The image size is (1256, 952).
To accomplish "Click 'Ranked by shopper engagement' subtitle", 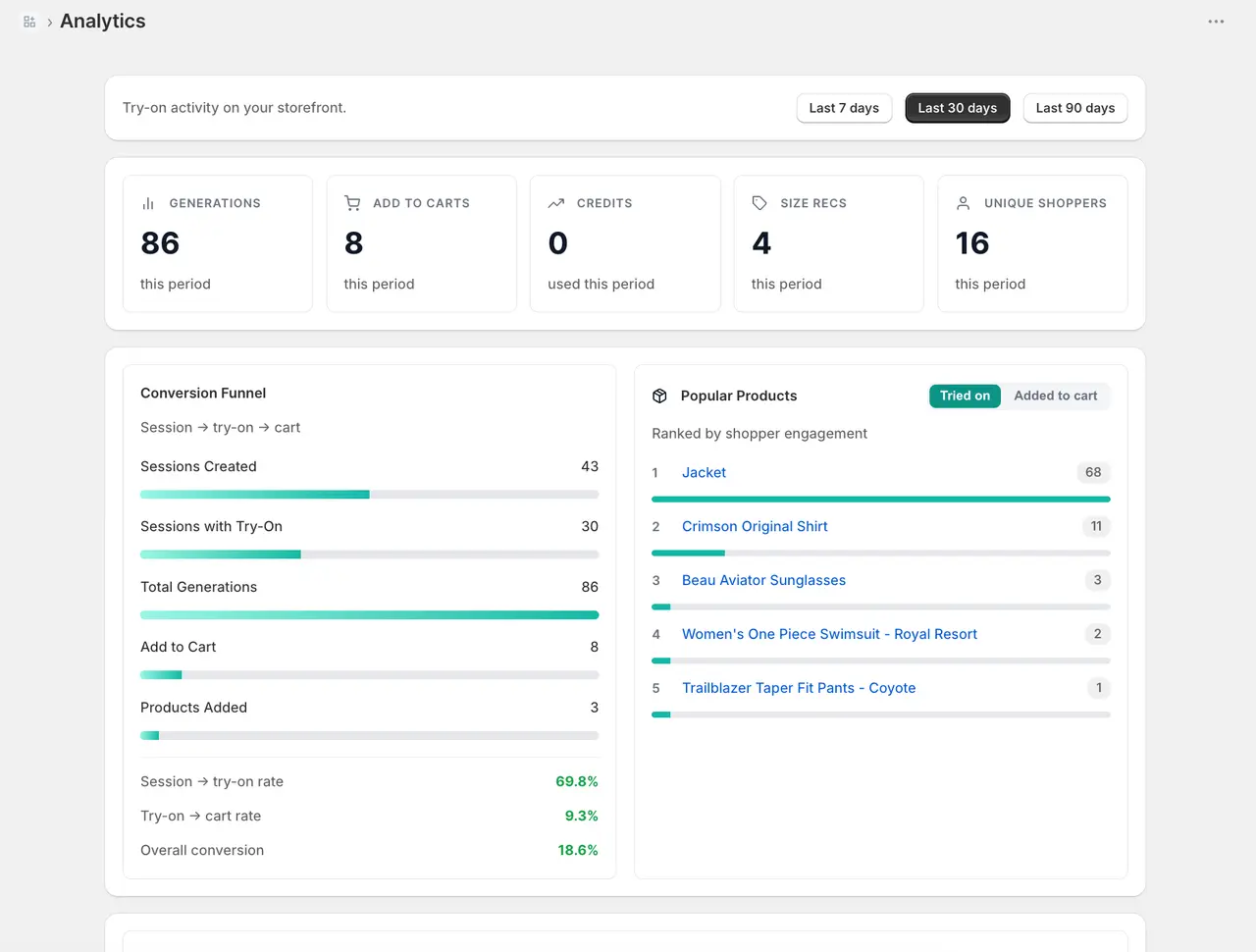I will (759, 433).
